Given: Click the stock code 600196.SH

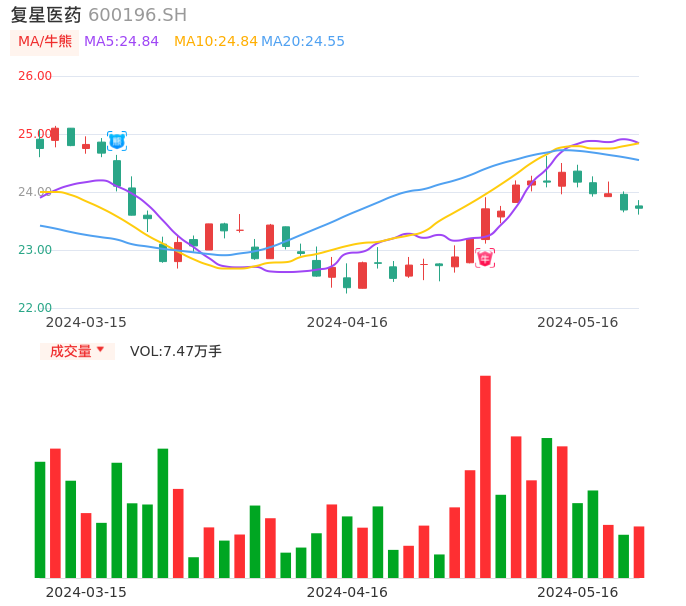Looking at the screenshot, I should click(x=137, y=15).
